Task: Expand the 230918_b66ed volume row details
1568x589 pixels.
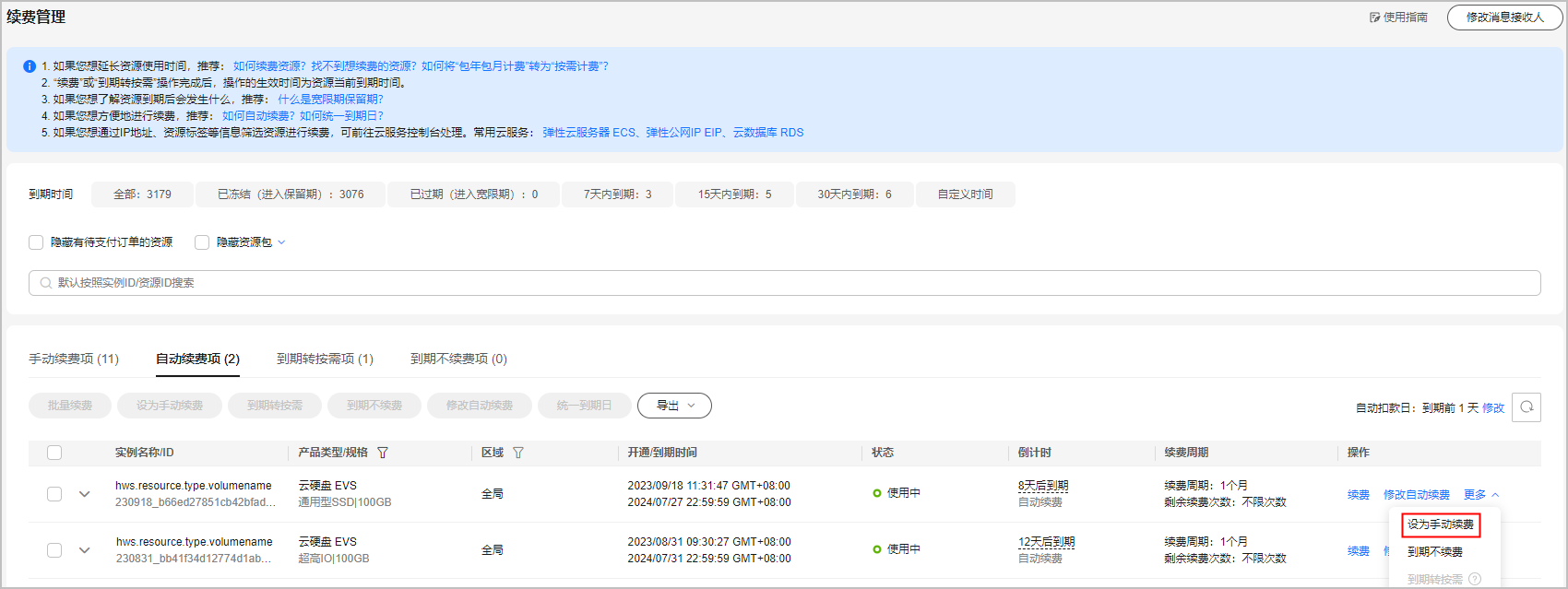Action: click(x=85, y=494)
